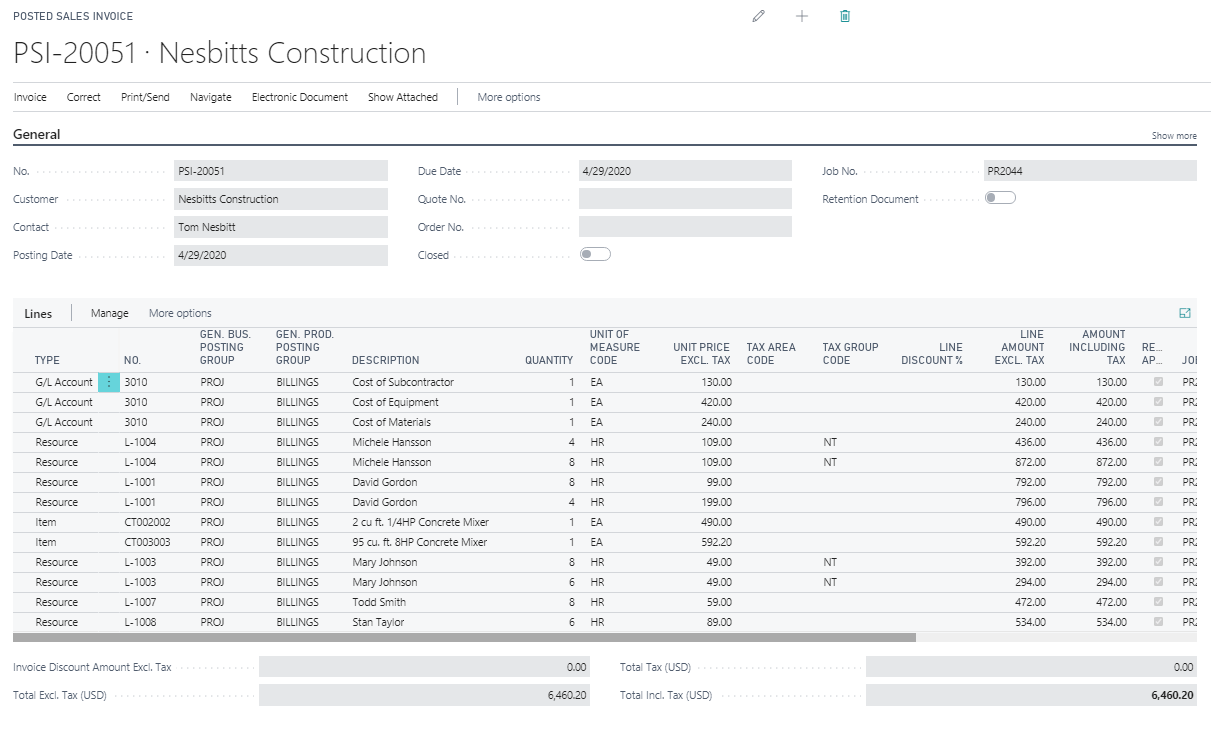Open the Navigate menu
The height and width of the screenshot is (735, 1211).
(210, 97)
